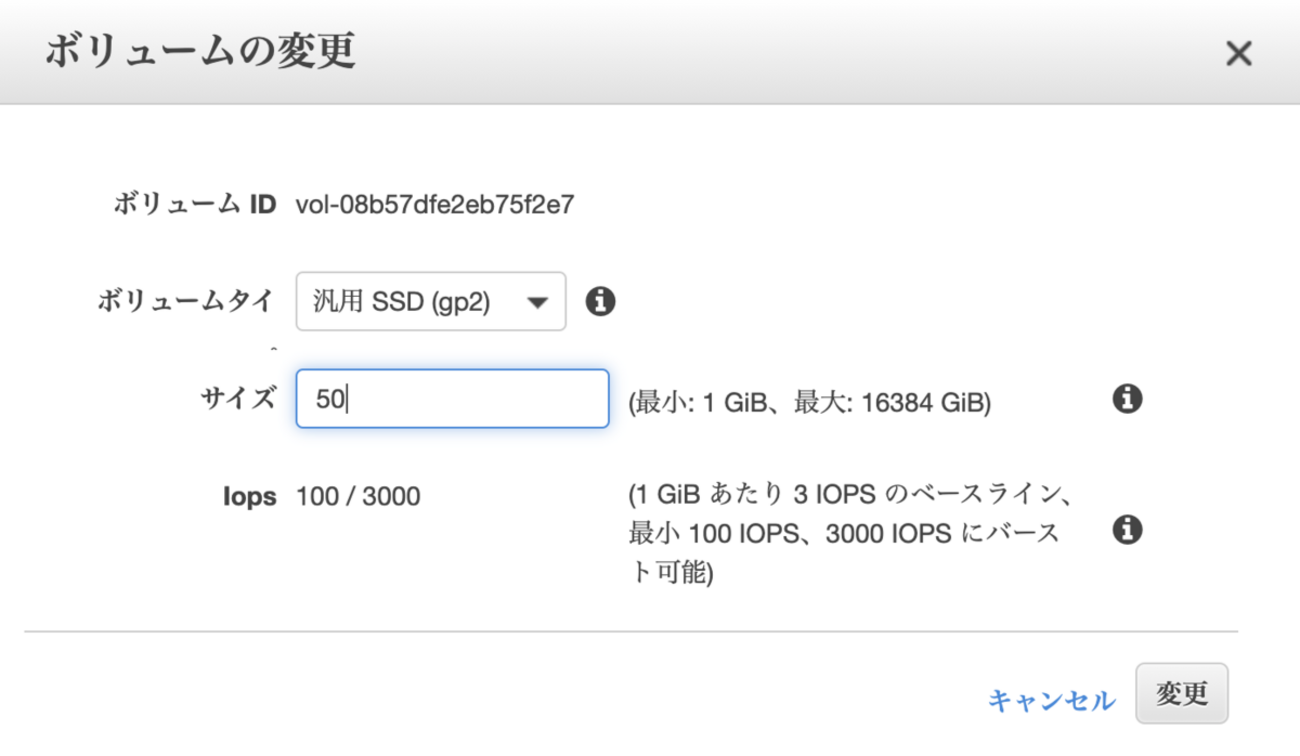This screenshot has width=1300, height=756.
Task: Click the volume type dropdown arrow
Action: point(537,302)
